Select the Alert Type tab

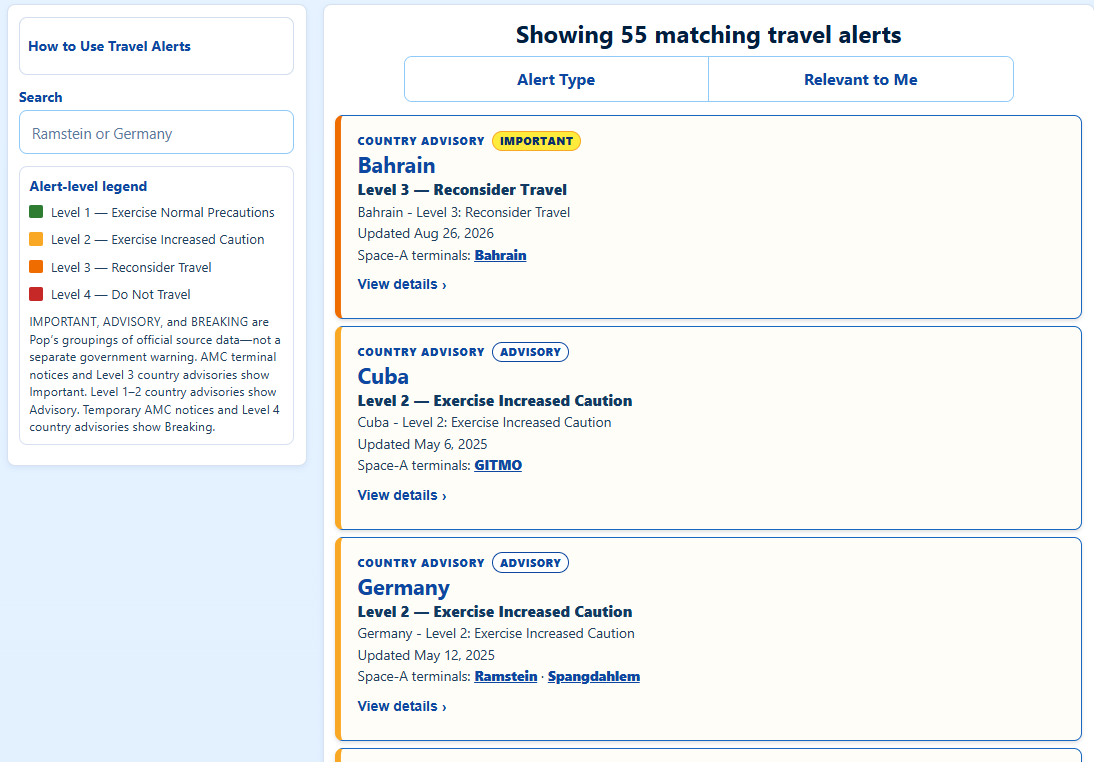(x=556, y=80)
